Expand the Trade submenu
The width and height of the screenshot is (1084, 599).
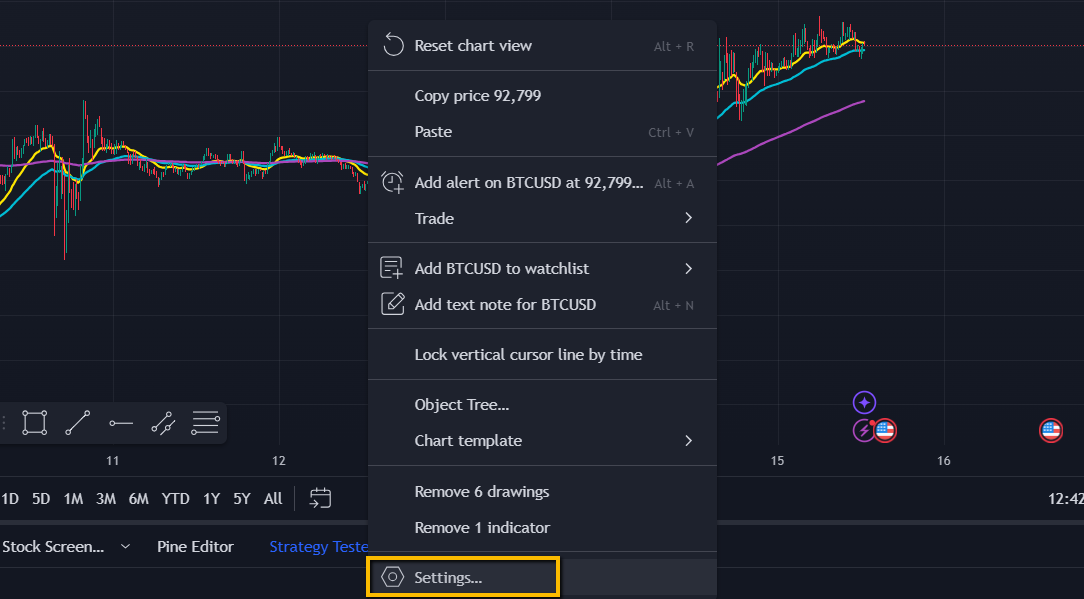click(540, 218)
